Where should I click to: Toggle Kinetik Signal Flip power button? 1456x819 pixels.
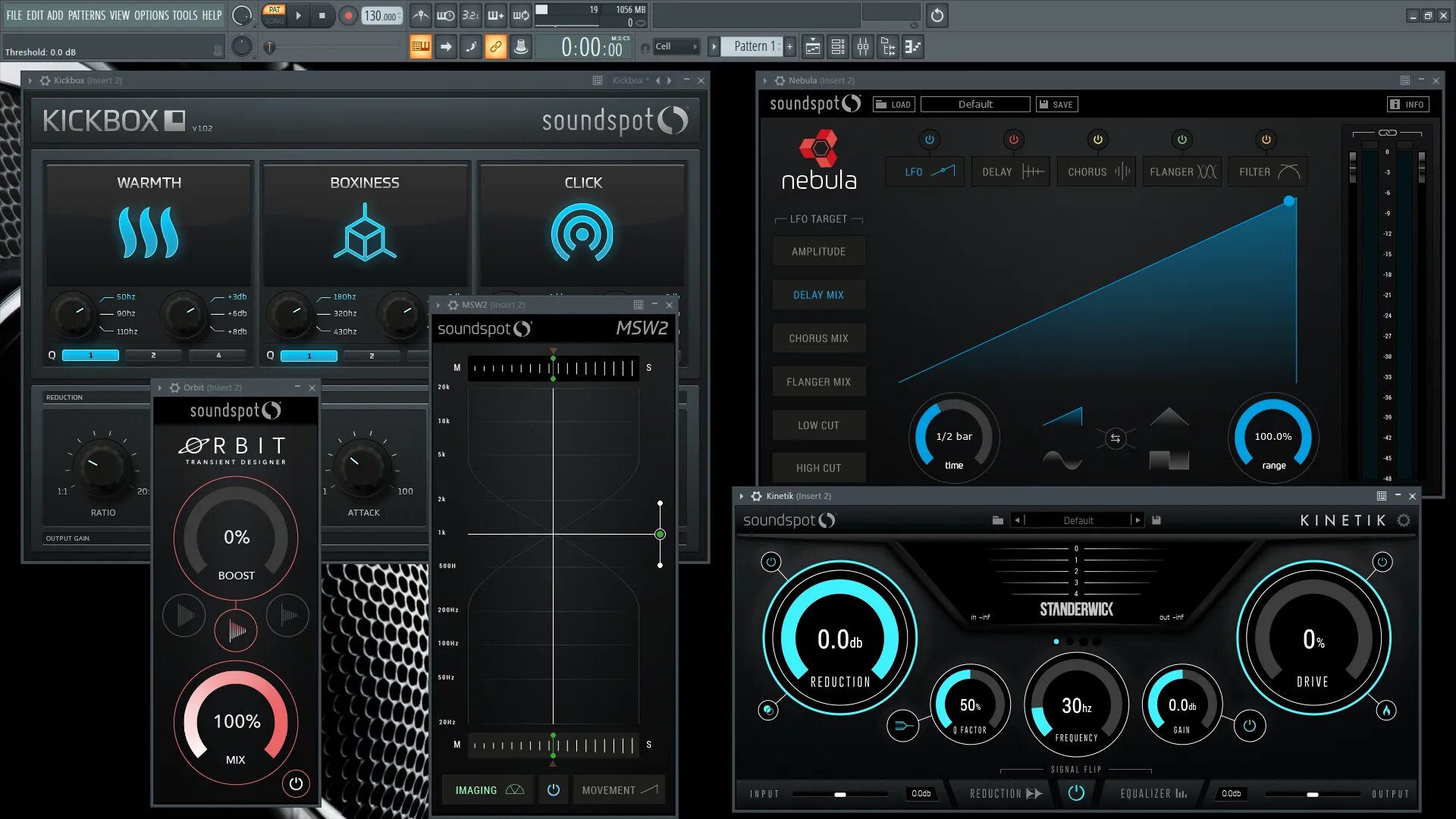point(1076,793)
